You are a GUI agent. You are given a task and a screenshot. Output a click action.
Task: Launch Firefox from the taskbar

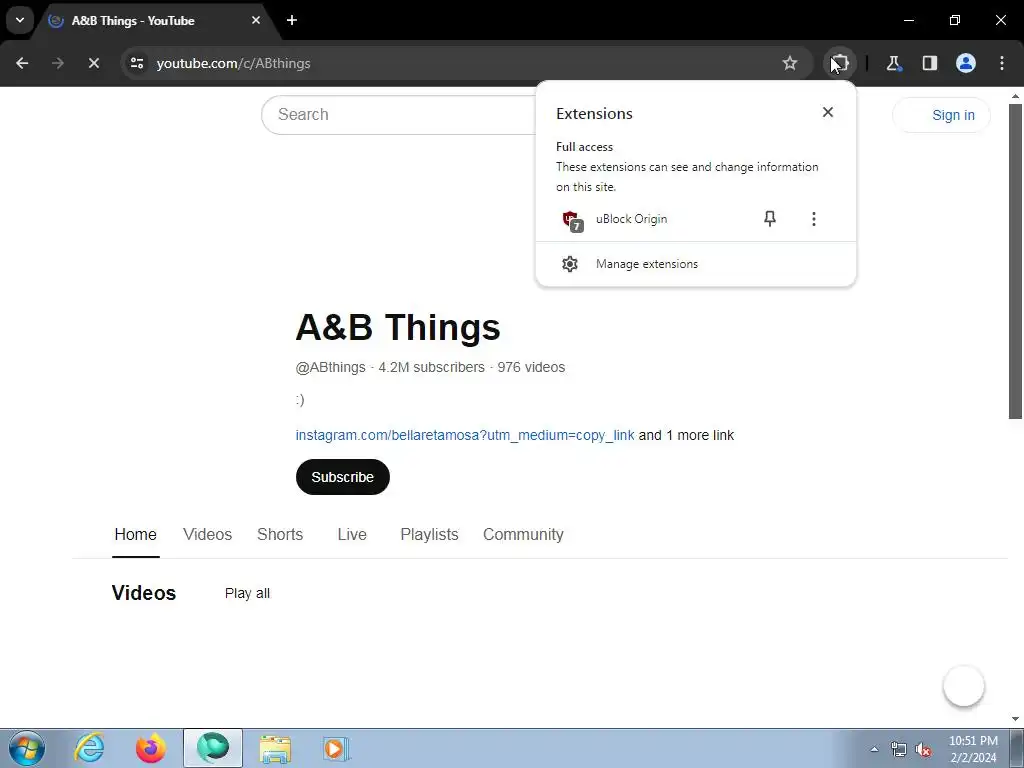point(151,748)
